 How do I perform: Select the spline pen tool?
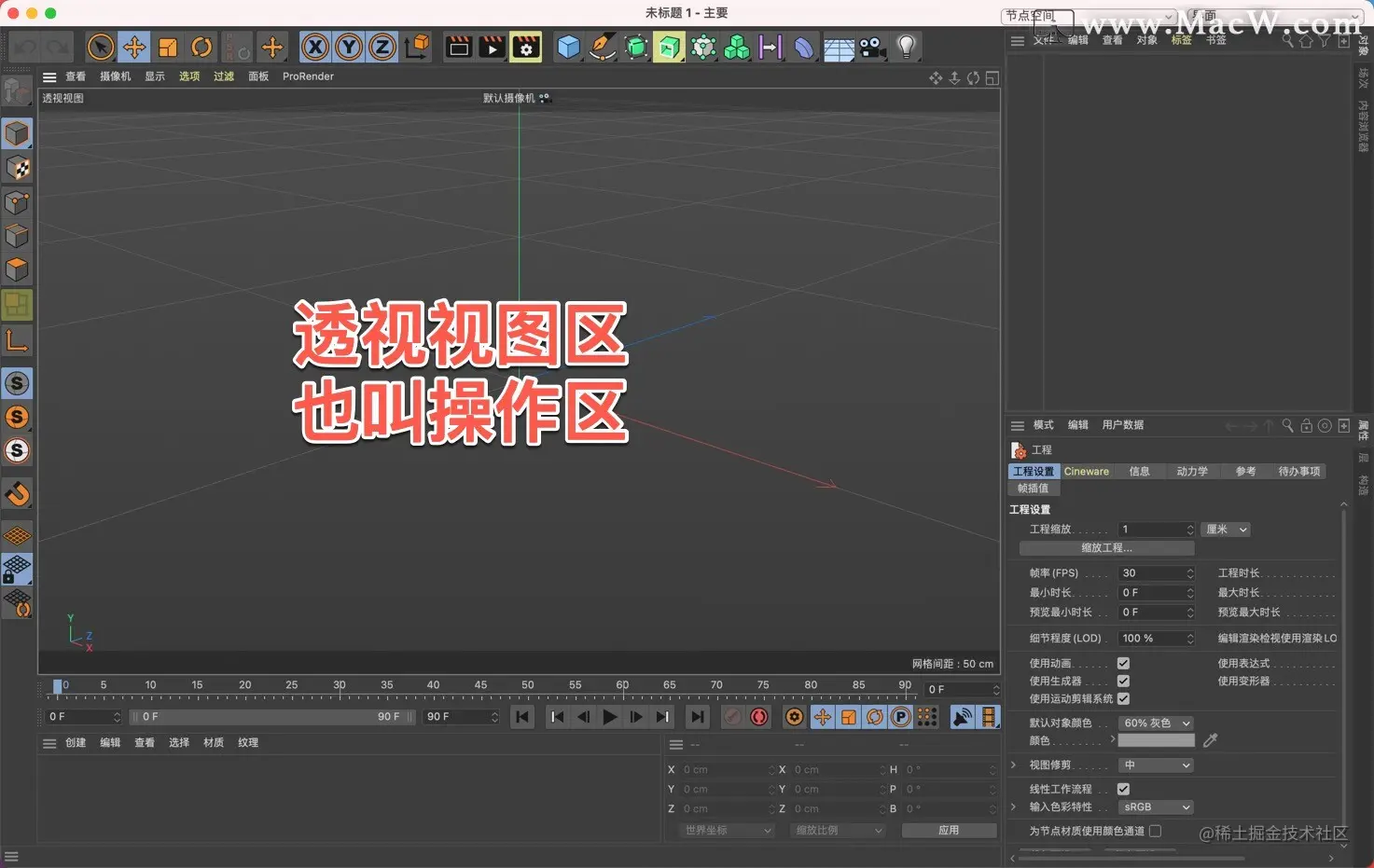tap(603, 47)
